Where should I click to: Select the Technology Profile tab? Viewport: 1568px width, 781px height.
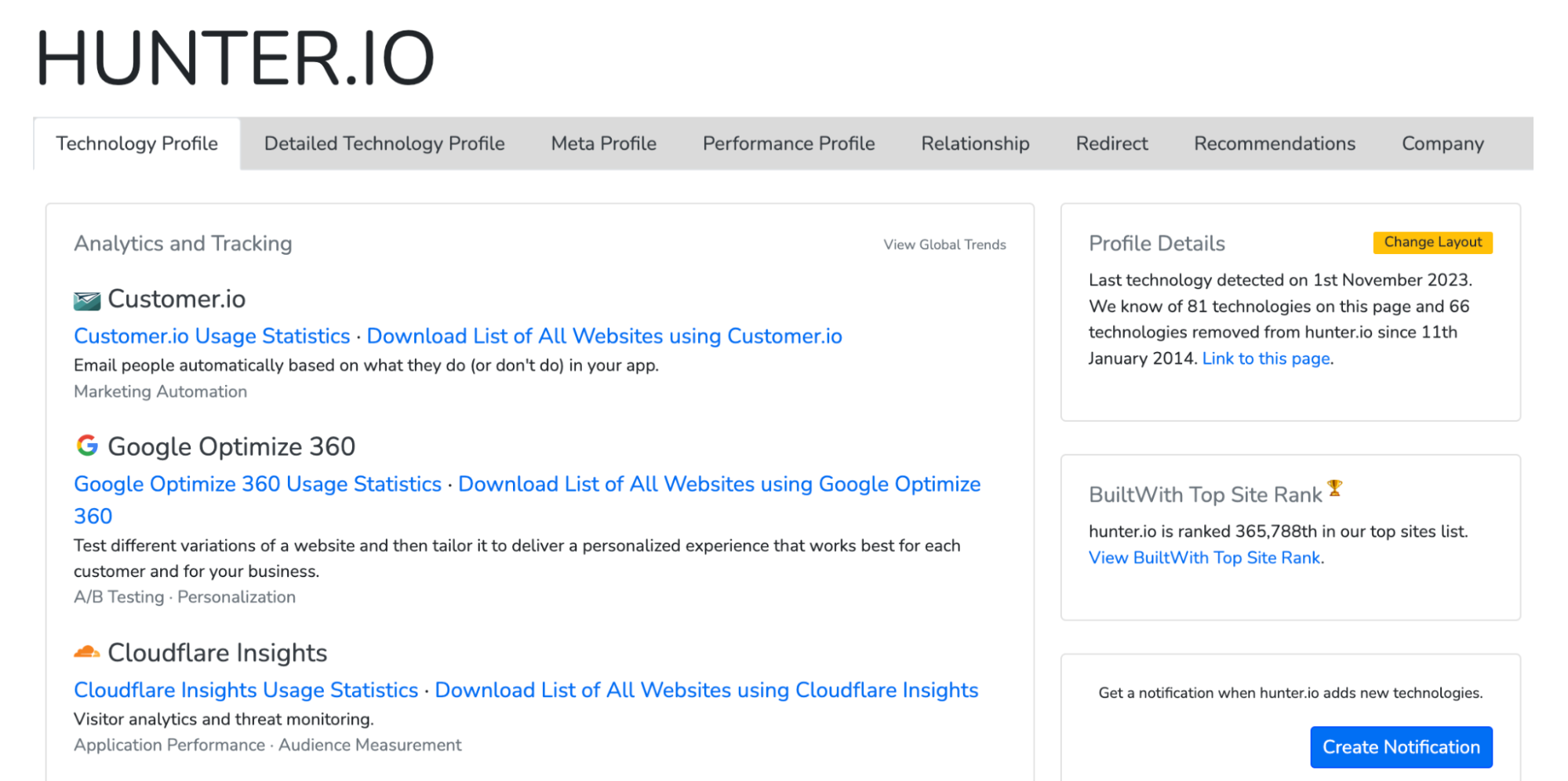point(137,143)
